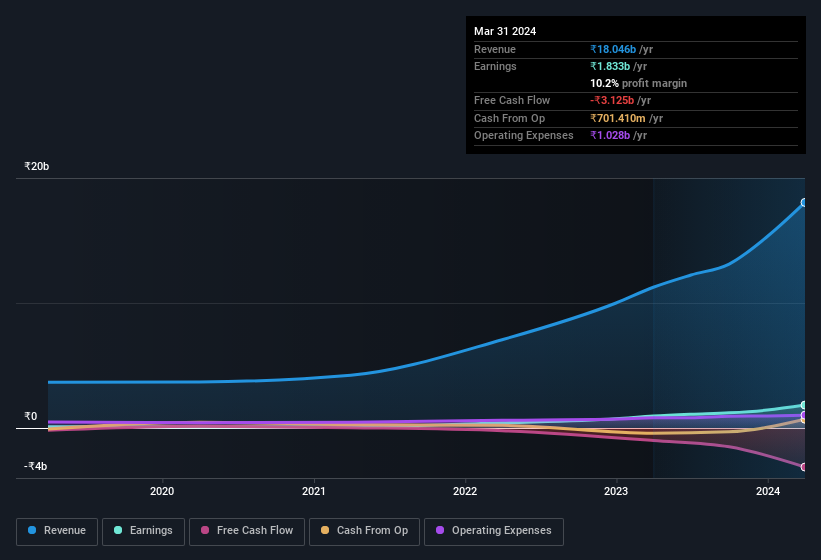Image resolution: width=821 pixels, height=560 pixels.
Task: Click the Earnings row label in tooltip
Action: point(495,66)
